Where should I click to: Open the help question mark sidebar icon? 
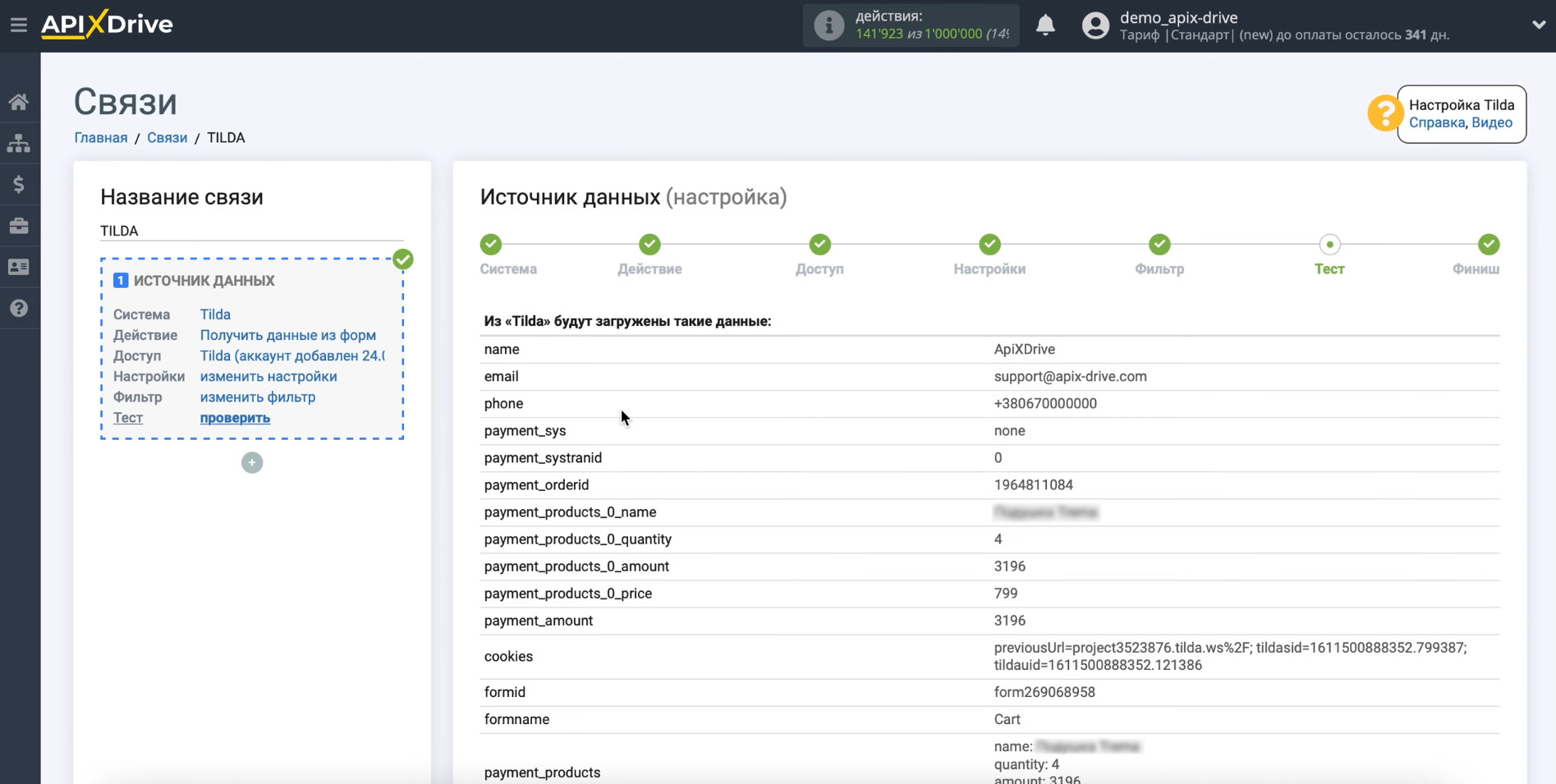coord(19,309)
